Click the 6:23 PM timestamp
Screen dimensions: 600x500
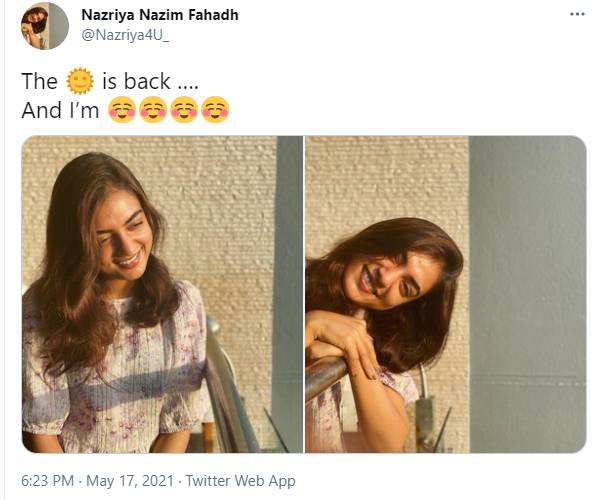coord(47,481)
